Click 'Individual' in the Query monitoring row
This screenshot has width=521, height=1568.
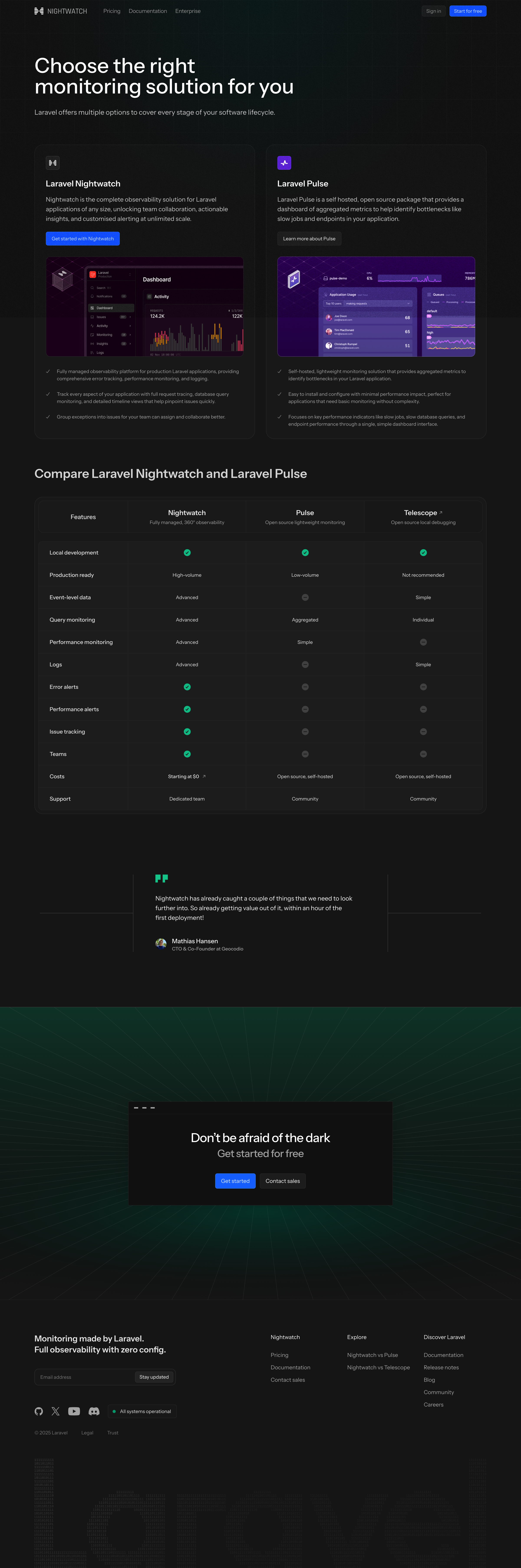[x=424, y=620]
